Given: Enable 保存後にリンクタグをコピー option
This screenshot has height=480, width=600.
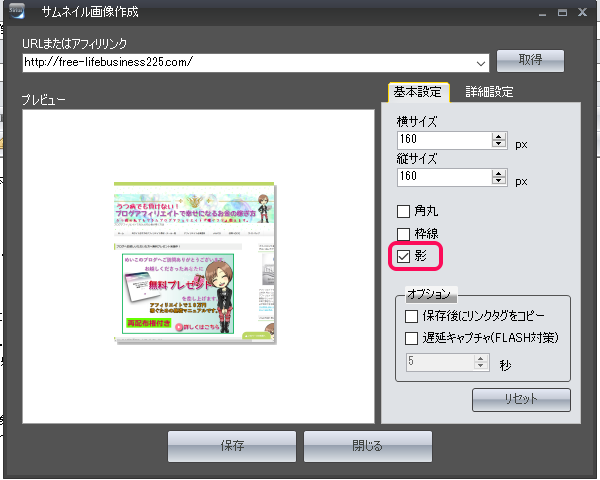Looking at the screenshot, I should pyautogui.click(x=412, y=316).
